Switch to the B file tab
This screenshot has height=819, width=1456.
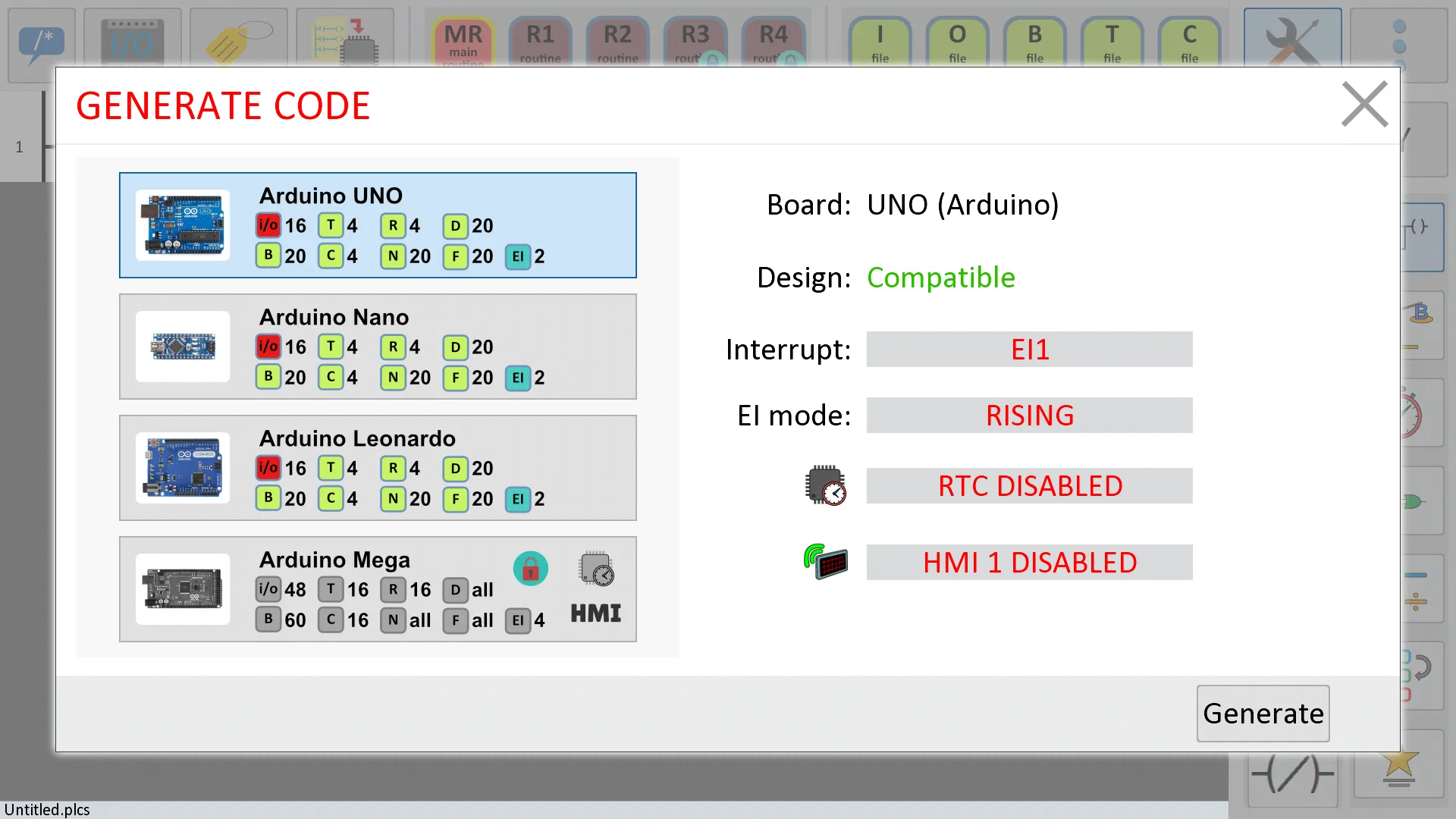click(1034, 42)
